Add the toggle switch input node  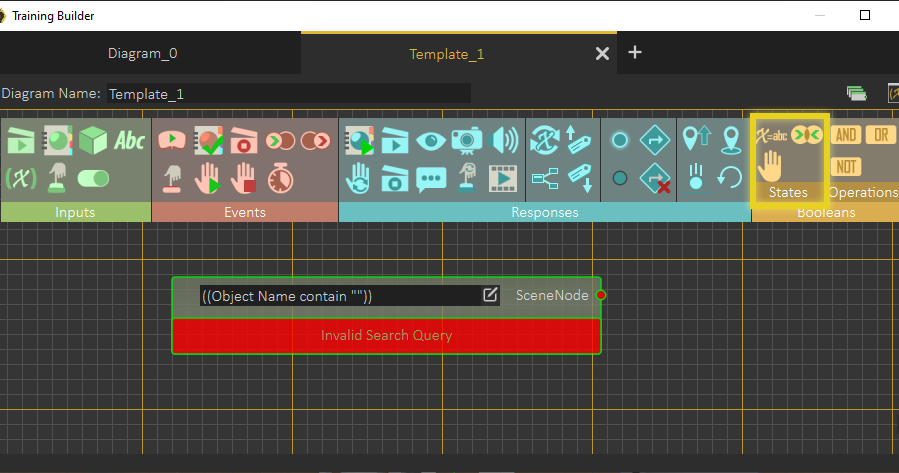[x=93, y=179]
